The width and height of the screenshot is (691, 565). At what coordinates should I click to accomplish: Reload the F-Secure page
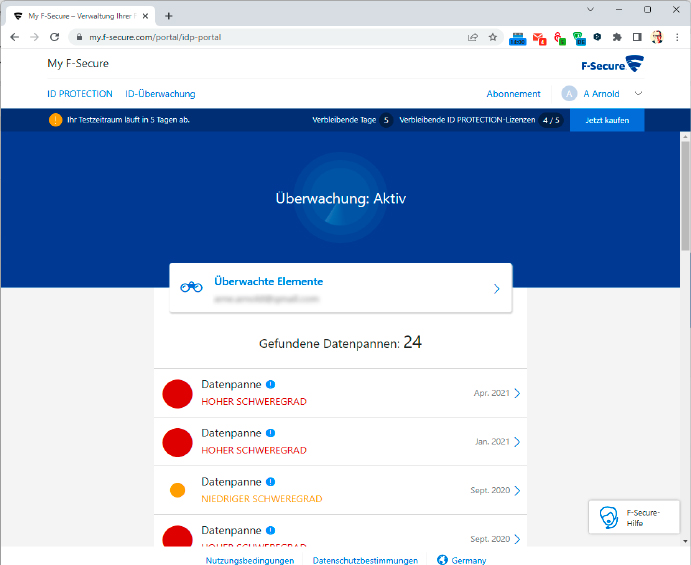[x=55, y=37]
